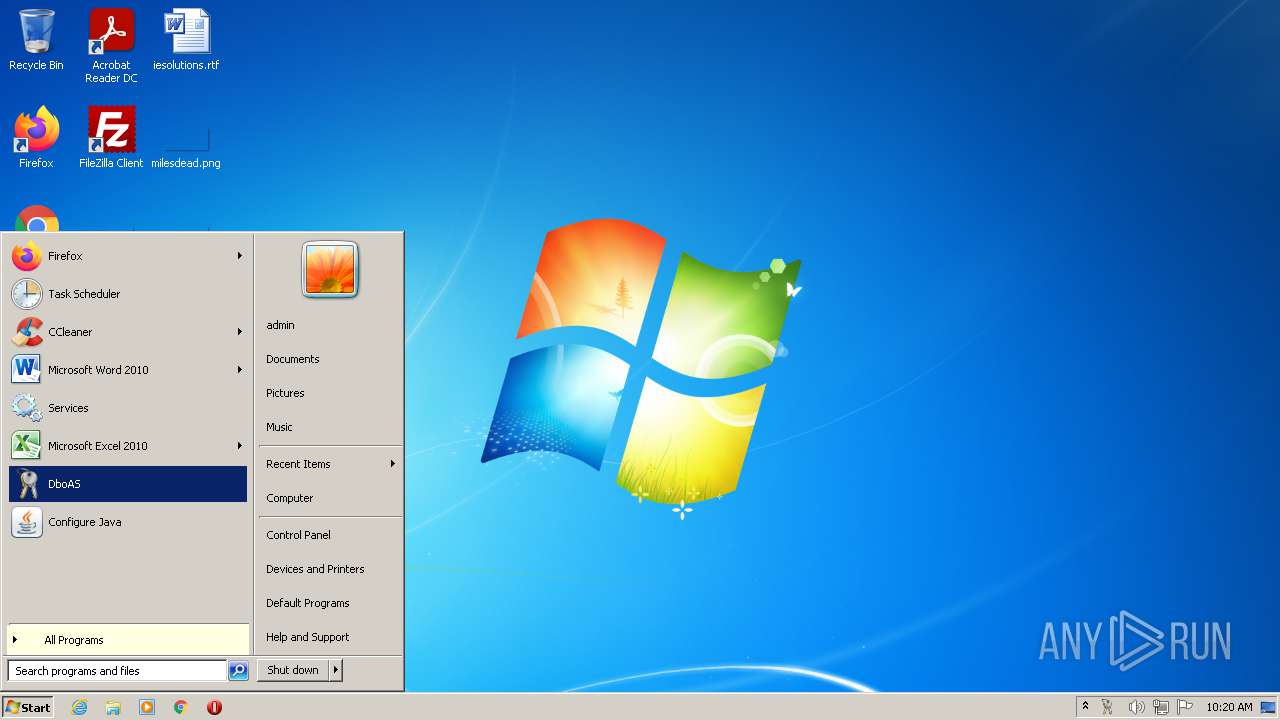Click the Microsoft Word 2010 icon

tap(27, 370)
